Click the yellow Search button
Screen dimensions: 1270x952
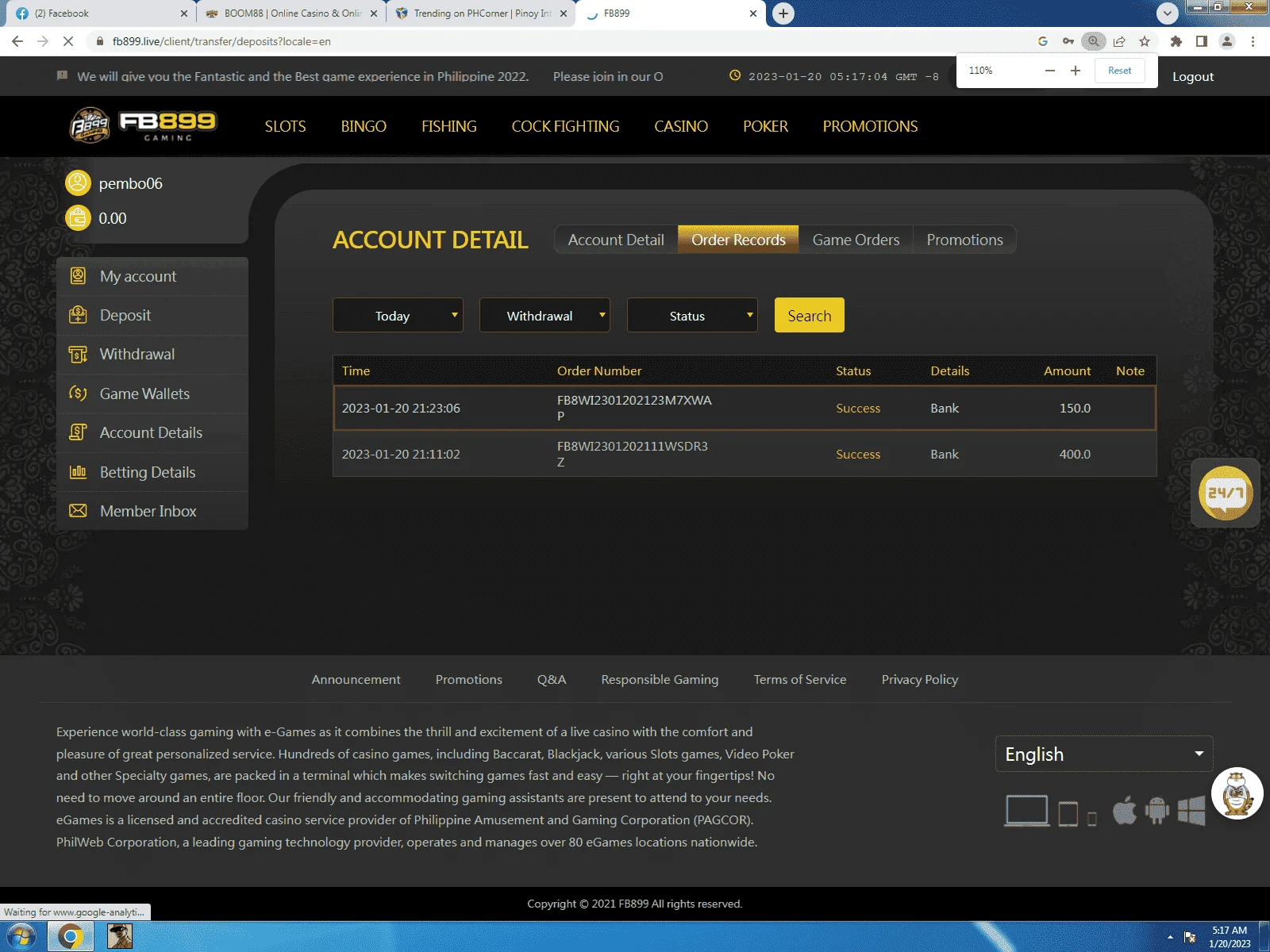point(809,315)
